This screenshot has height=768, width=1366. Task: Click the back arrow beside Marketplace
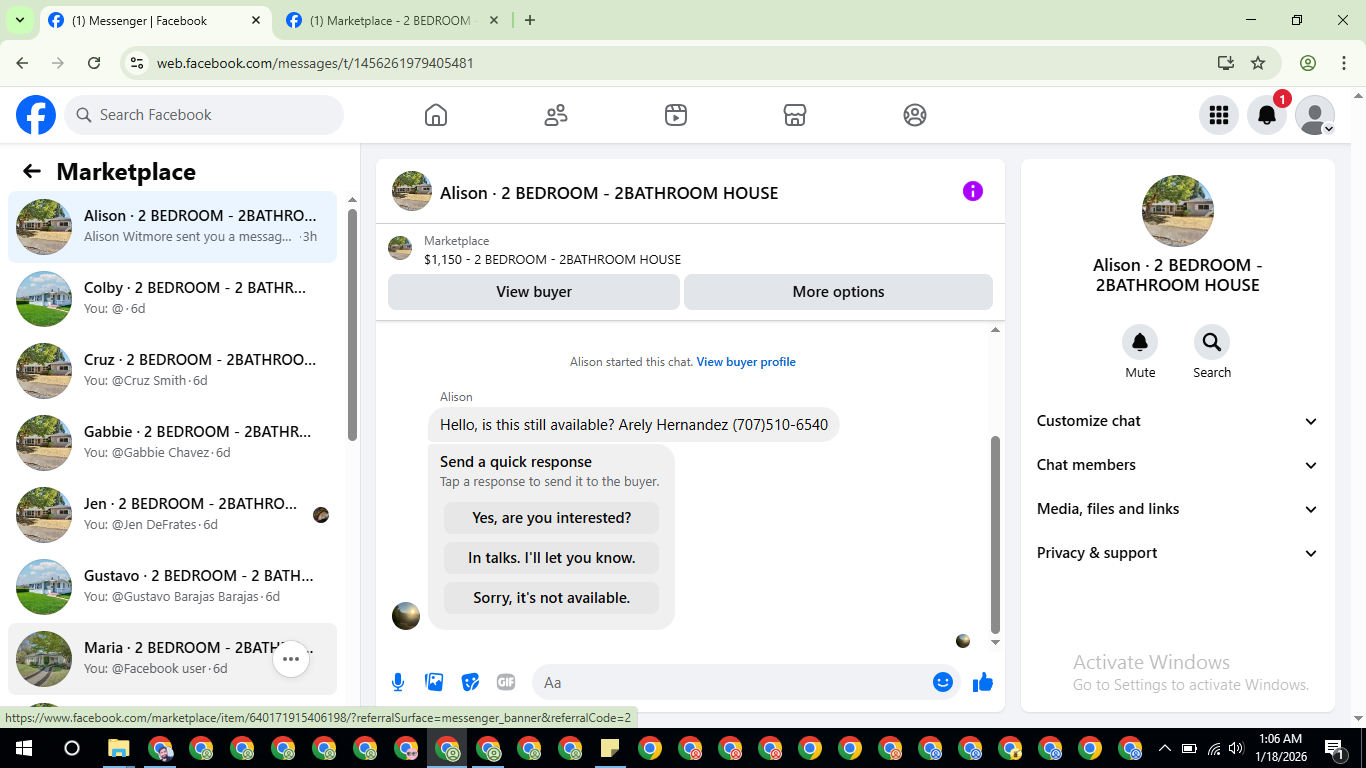tap(32, 171)
